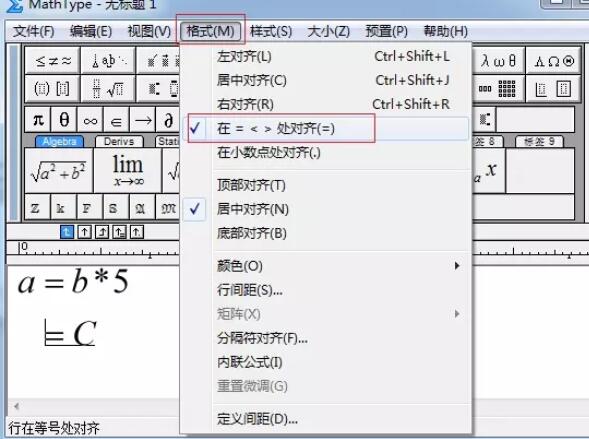Expand the Matrix (X) submenu

click(x=326, y=314)
